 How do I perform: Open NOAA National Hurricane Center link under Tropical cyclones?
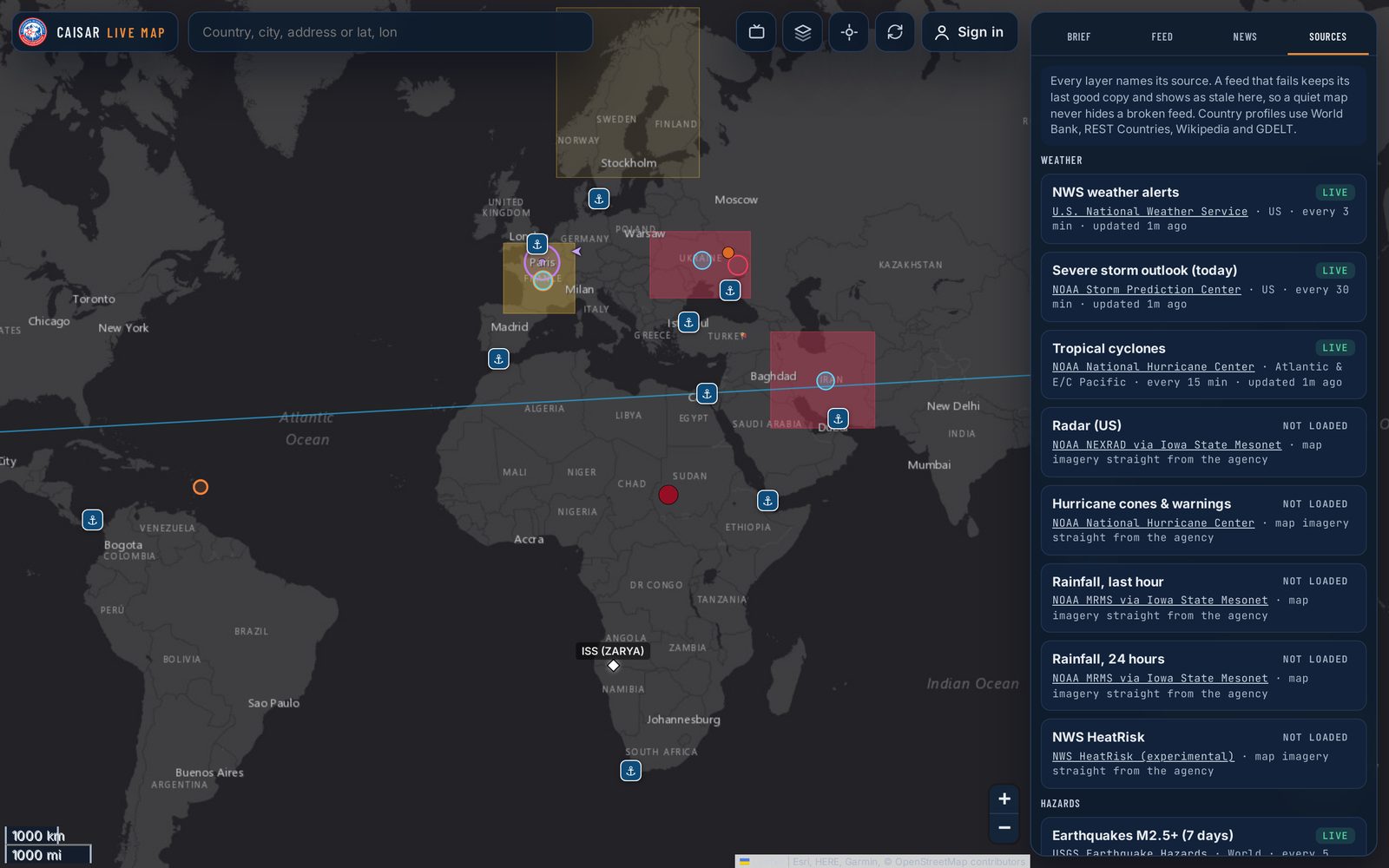tap(1154, 367)
